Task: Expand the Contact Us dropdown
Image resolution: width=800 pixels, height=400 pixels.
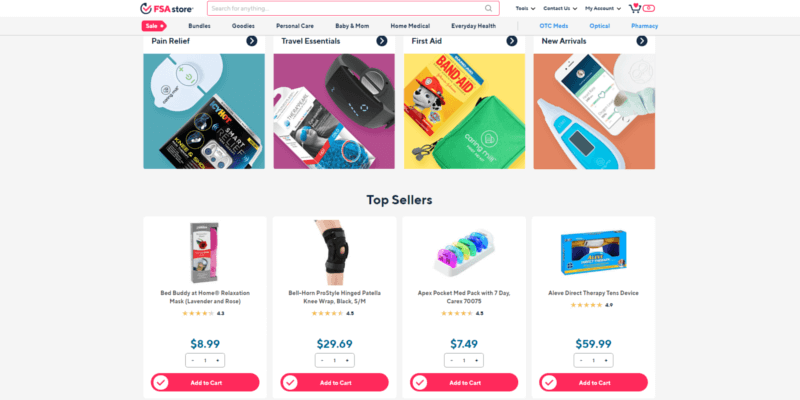Action: point(560,8)
